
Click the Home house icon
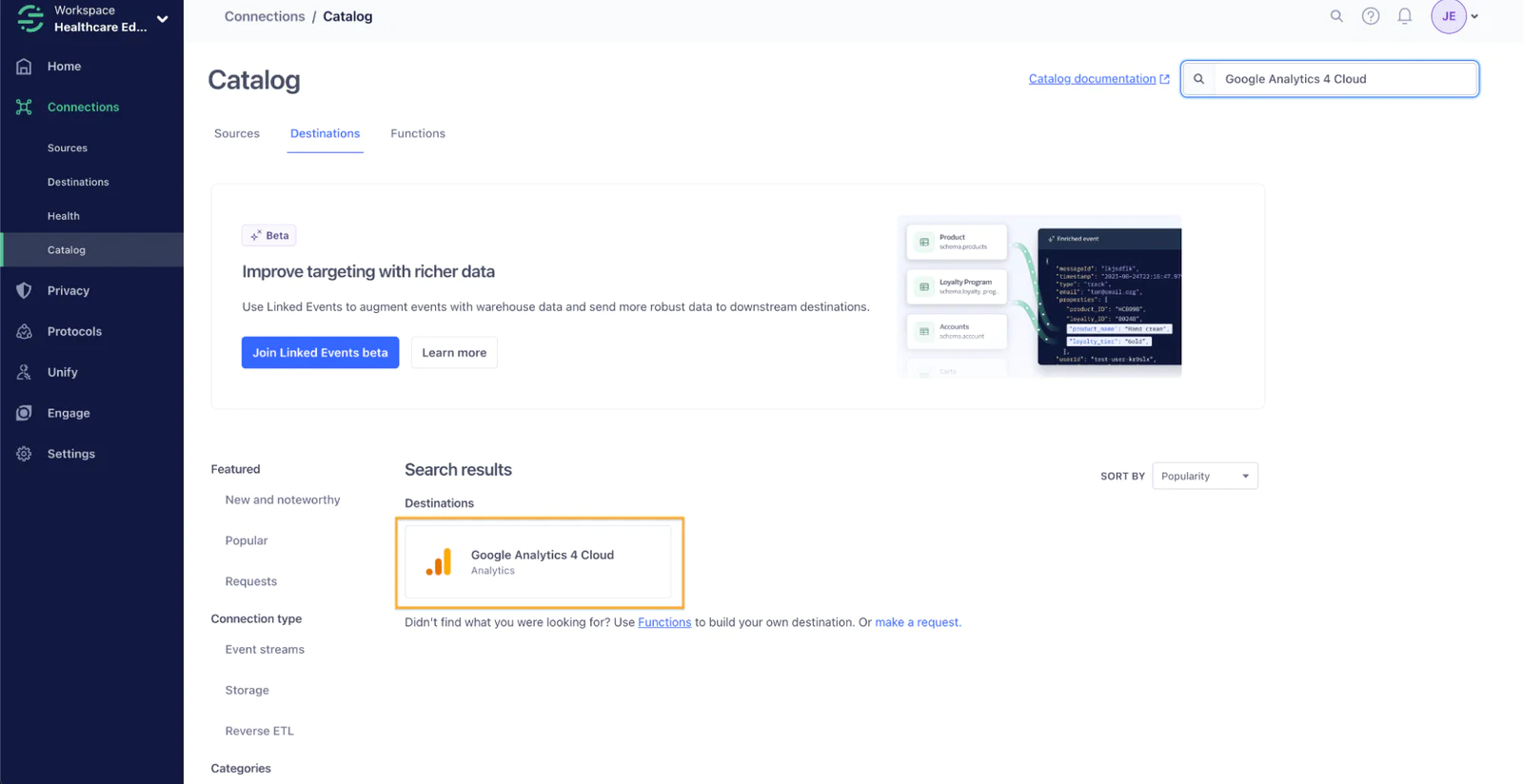pyautogui.click(x=24, y=67)
